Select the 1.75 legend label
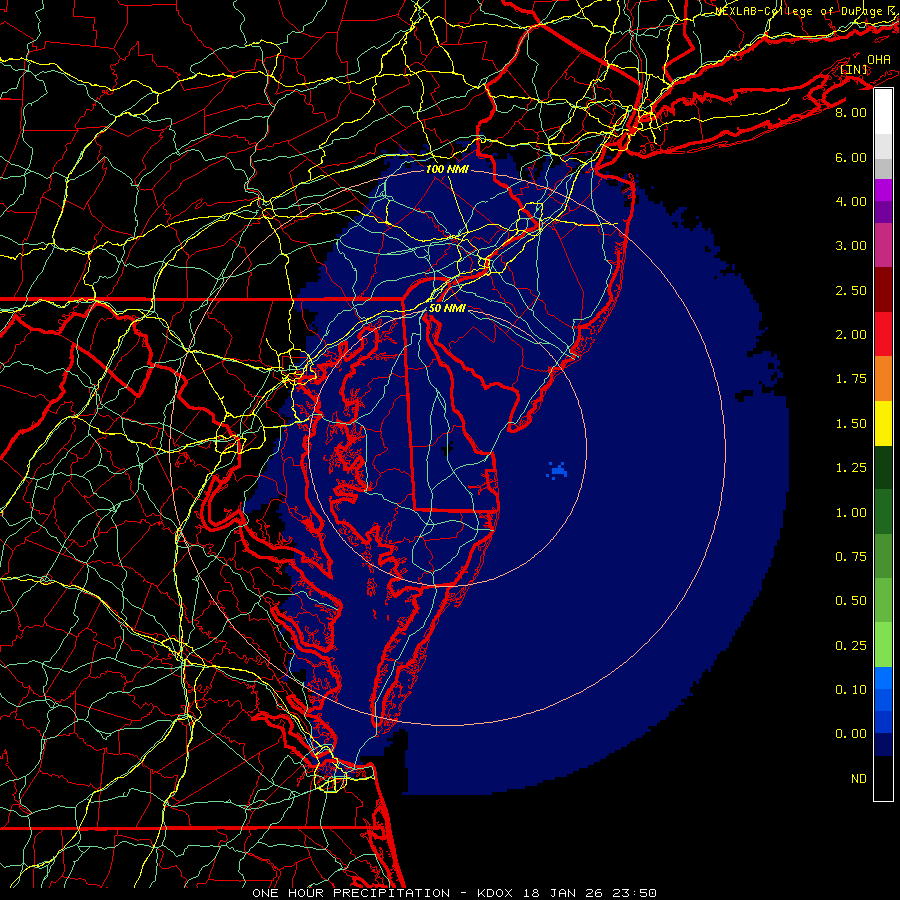The height and width of the screenshot is (900, 900). (851, 379)
